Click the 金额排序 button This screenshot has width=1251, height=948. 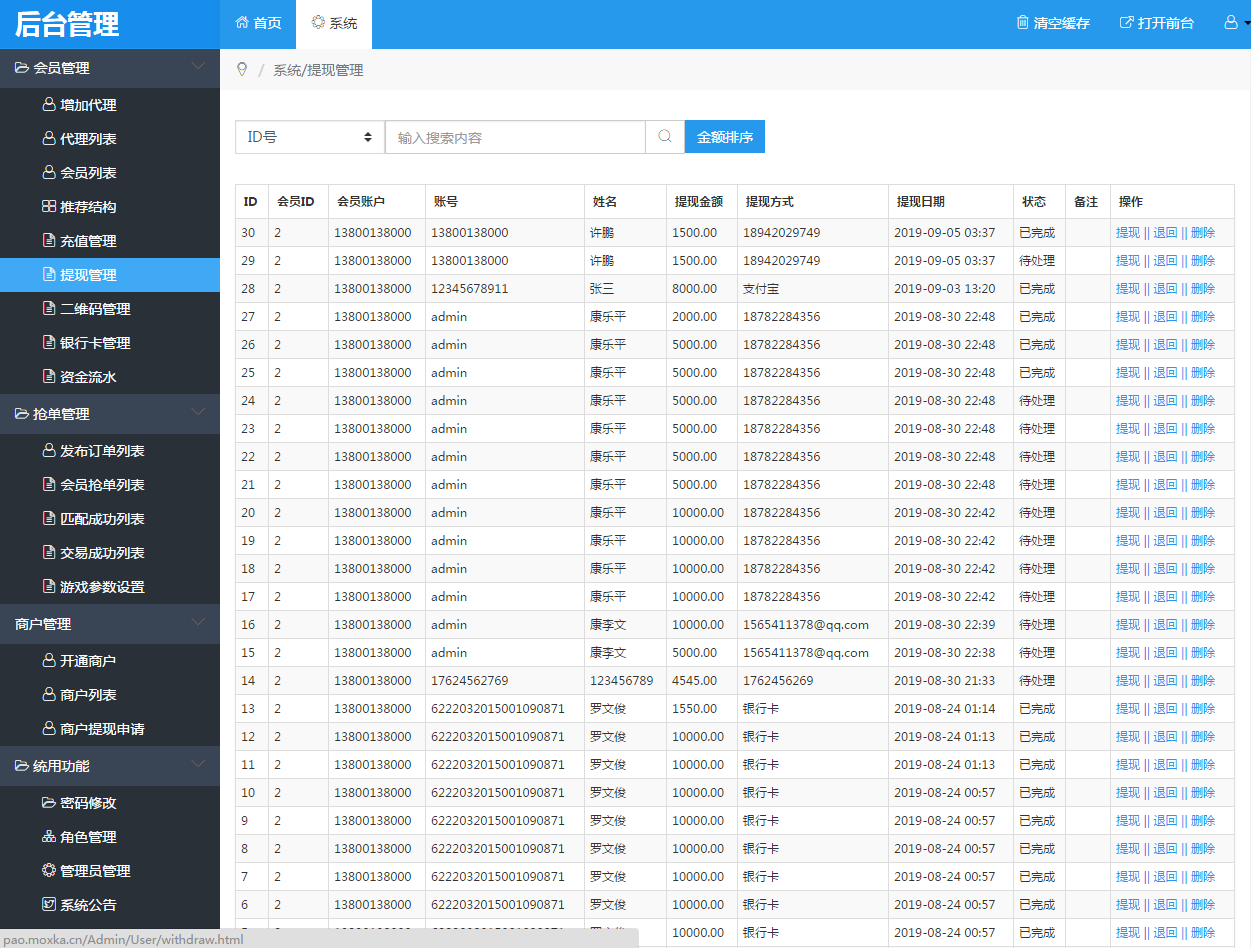pyautogui.click(x=725, y=137)
